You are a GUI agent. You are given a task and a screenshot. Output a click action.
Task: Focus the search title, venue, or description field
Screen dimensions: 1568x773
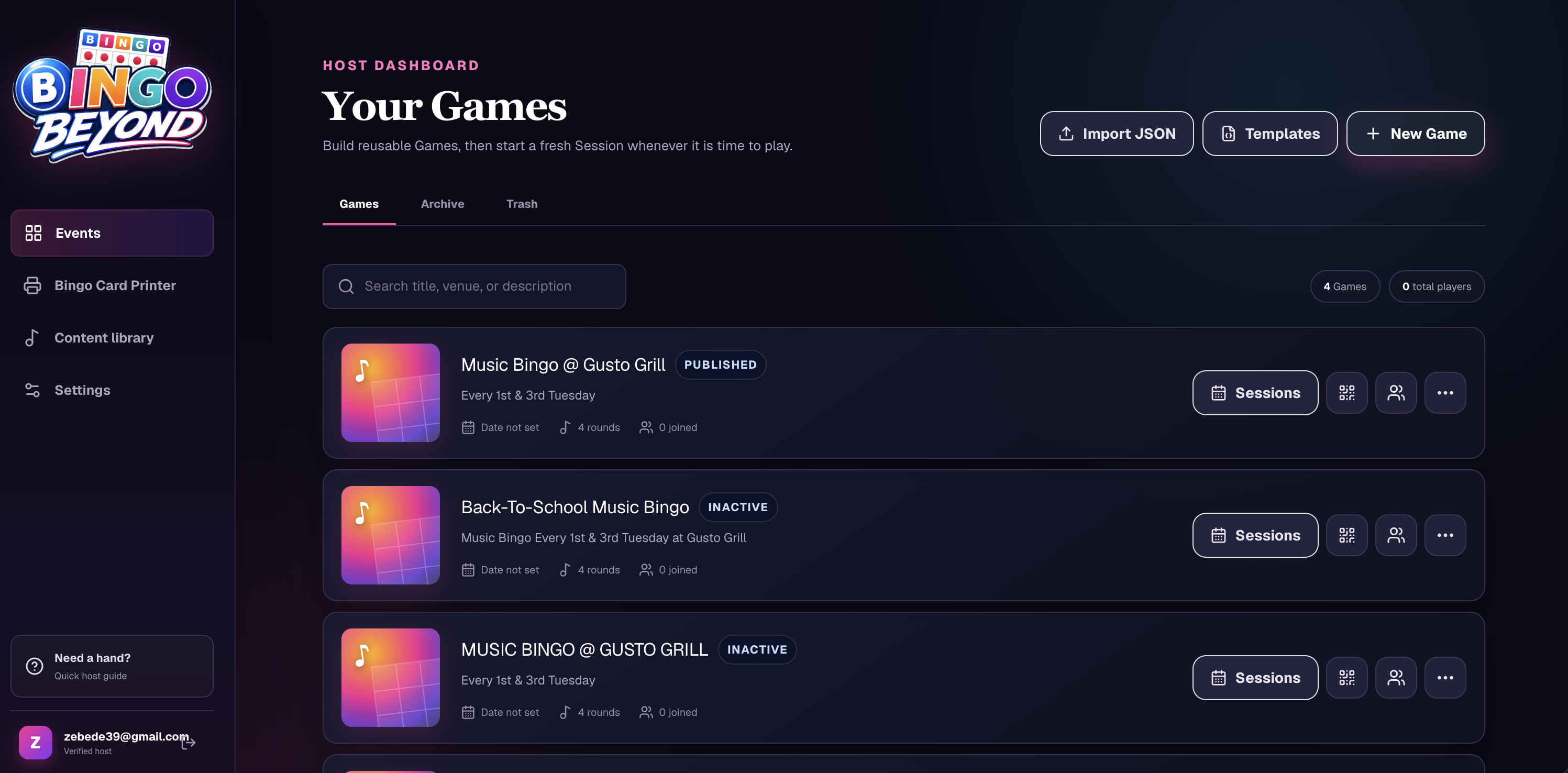474,286
